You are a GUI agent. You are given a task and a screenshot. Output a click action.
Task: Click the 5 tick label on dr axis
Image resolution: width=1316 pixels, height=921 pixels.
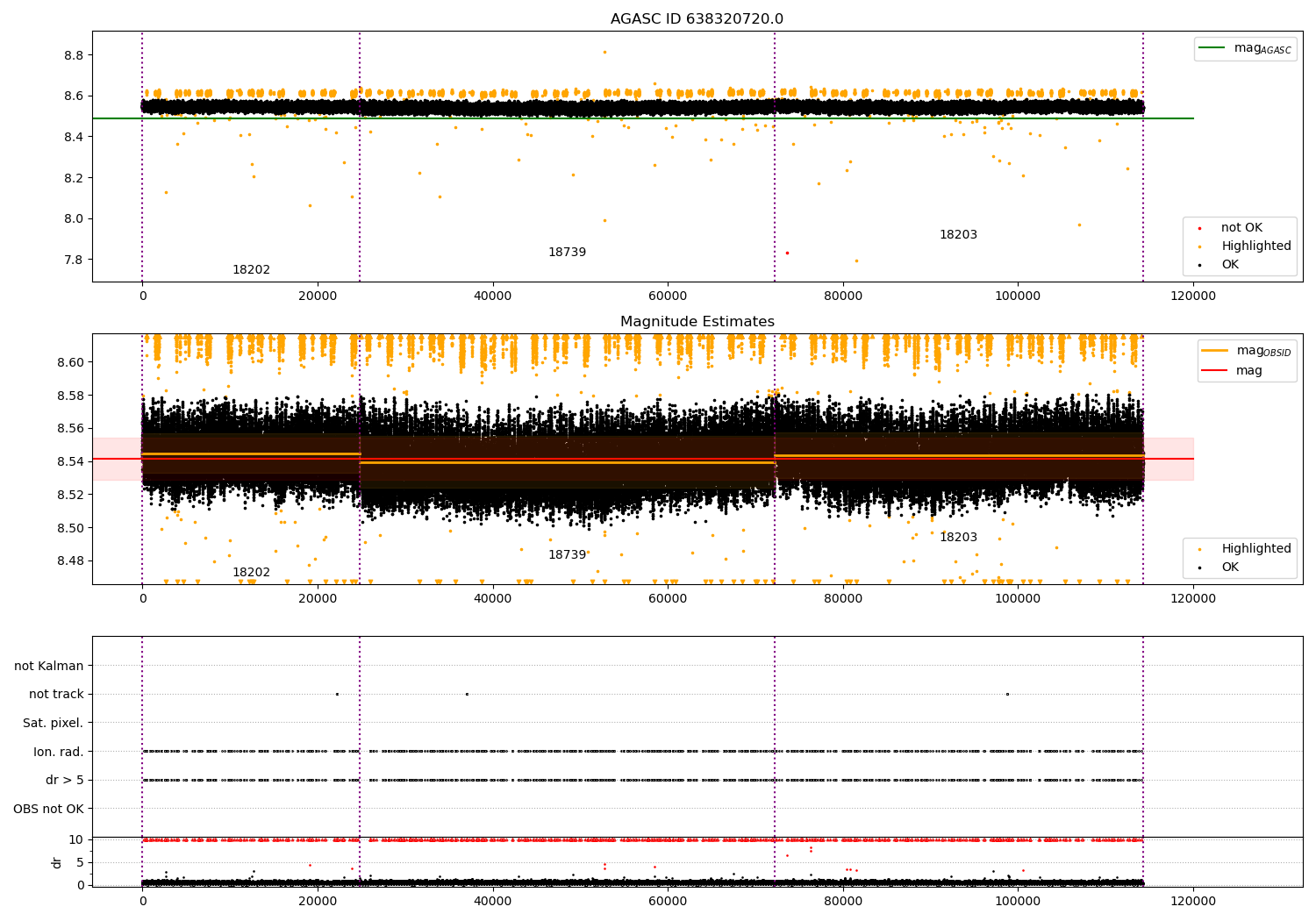pos(80,862)
